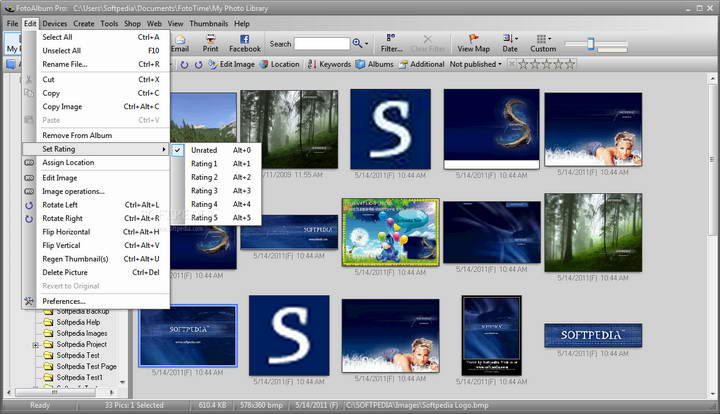Image resolution: width=720 pixels, height=414 pixels.
Task: Click the Edit Image toolbar icon
Action: click(213, 64)
